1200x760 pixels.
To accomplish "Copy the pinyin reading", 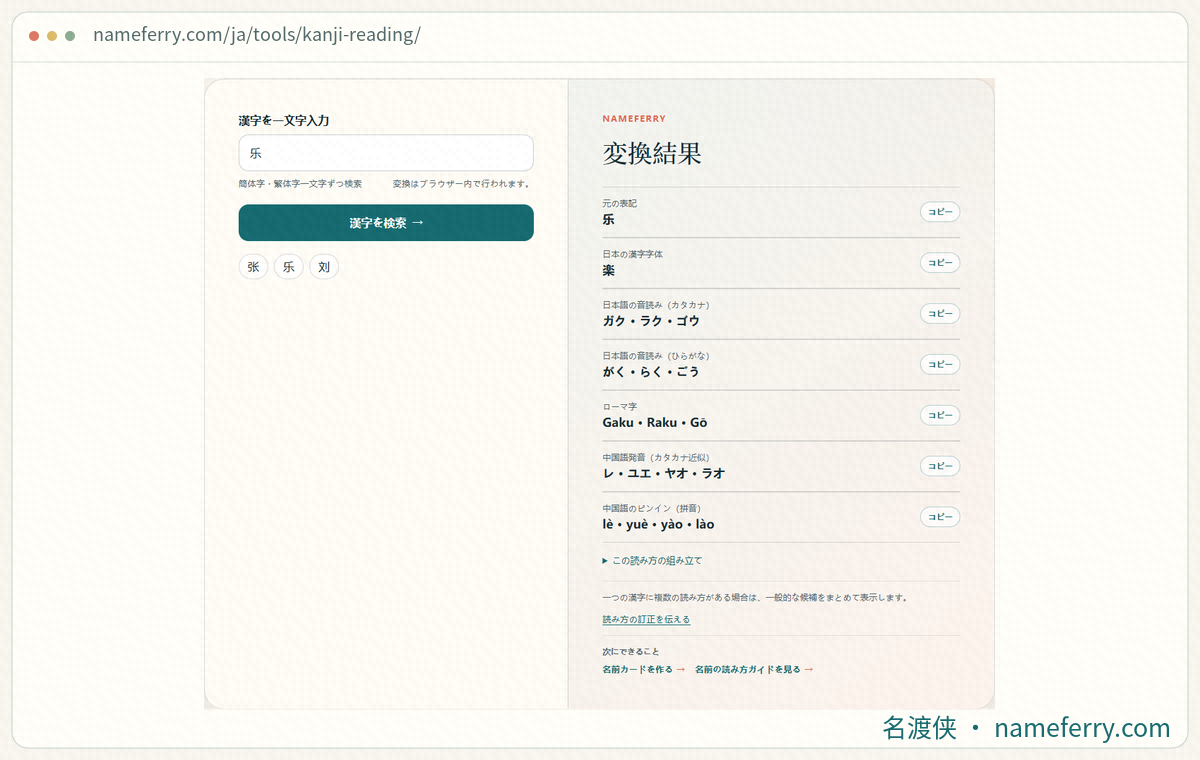I will tap(940, 517).
